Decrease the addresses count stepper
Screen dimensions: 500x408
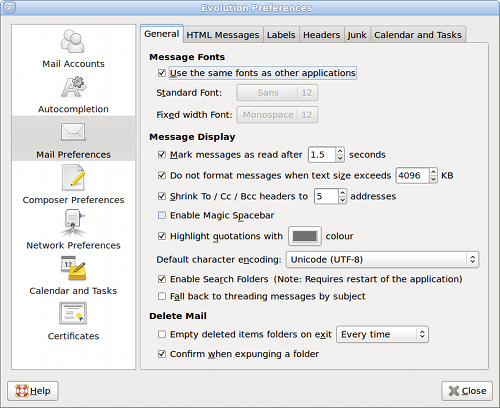point(342,200)
